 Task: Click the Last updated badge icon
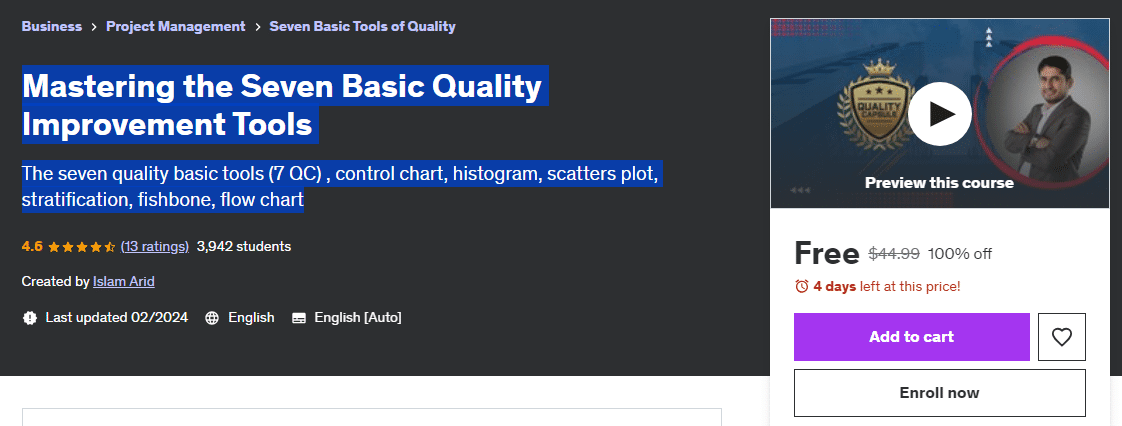pos(29,318)
